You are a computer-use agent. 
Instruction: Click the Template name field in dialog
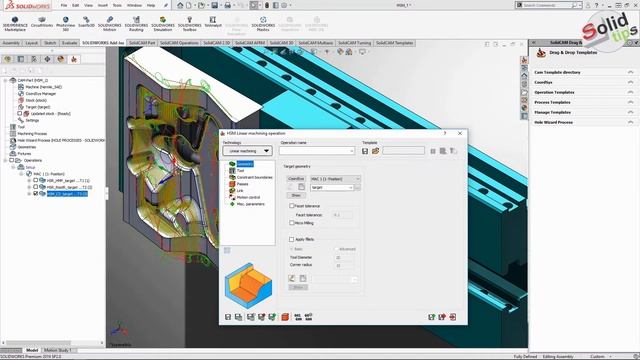pos(403,151)
